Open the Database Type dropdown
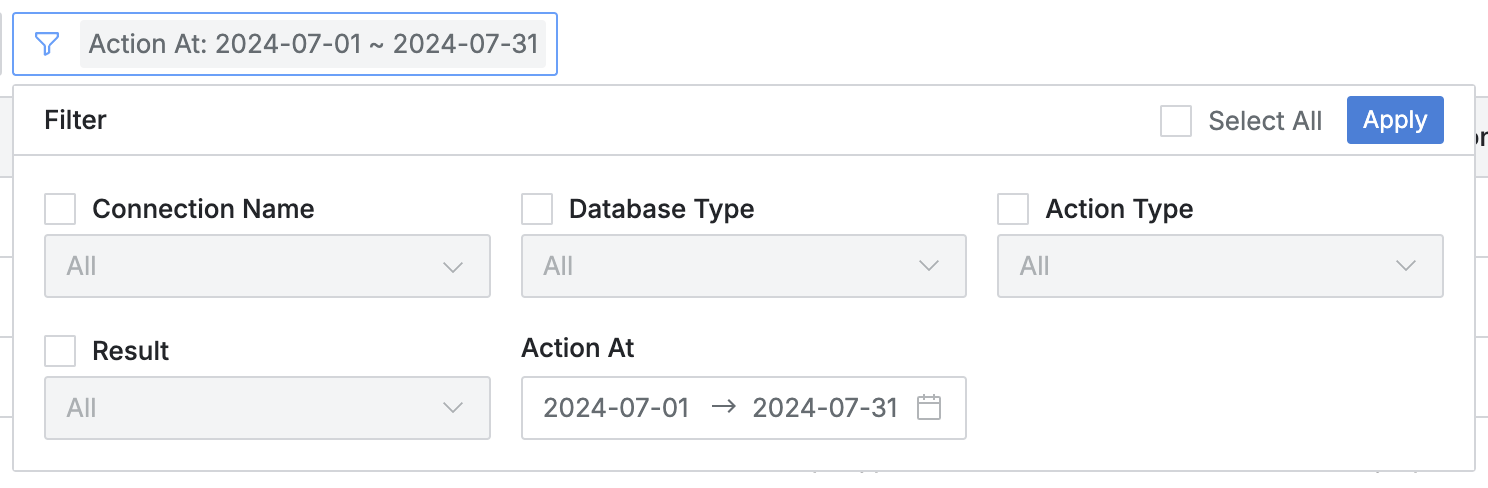 (x=743, y=266)
